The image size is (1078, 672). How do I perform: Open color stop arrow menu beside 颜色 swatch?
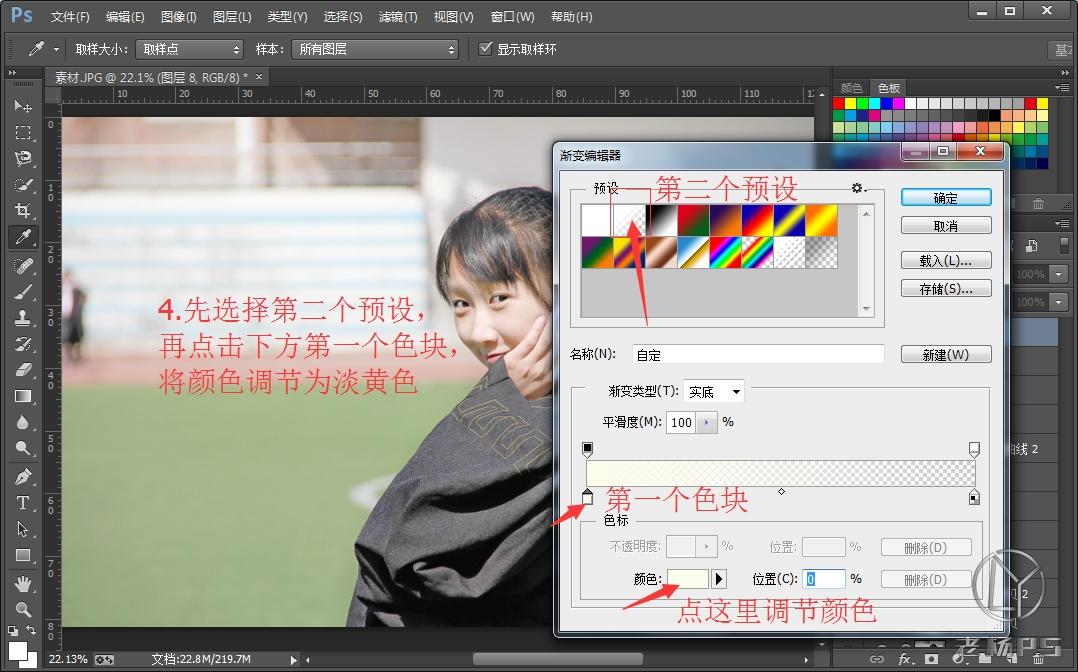coord(718,578)
